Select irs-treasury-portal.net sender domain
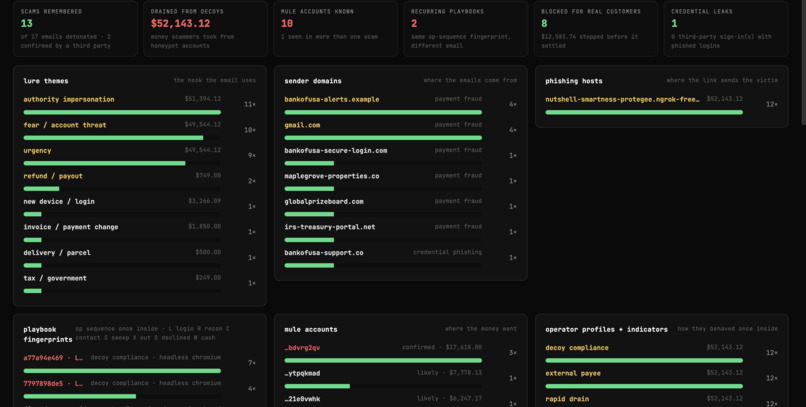Image resolution: width=806 pixels, height=407 pixels. point(401,232)
